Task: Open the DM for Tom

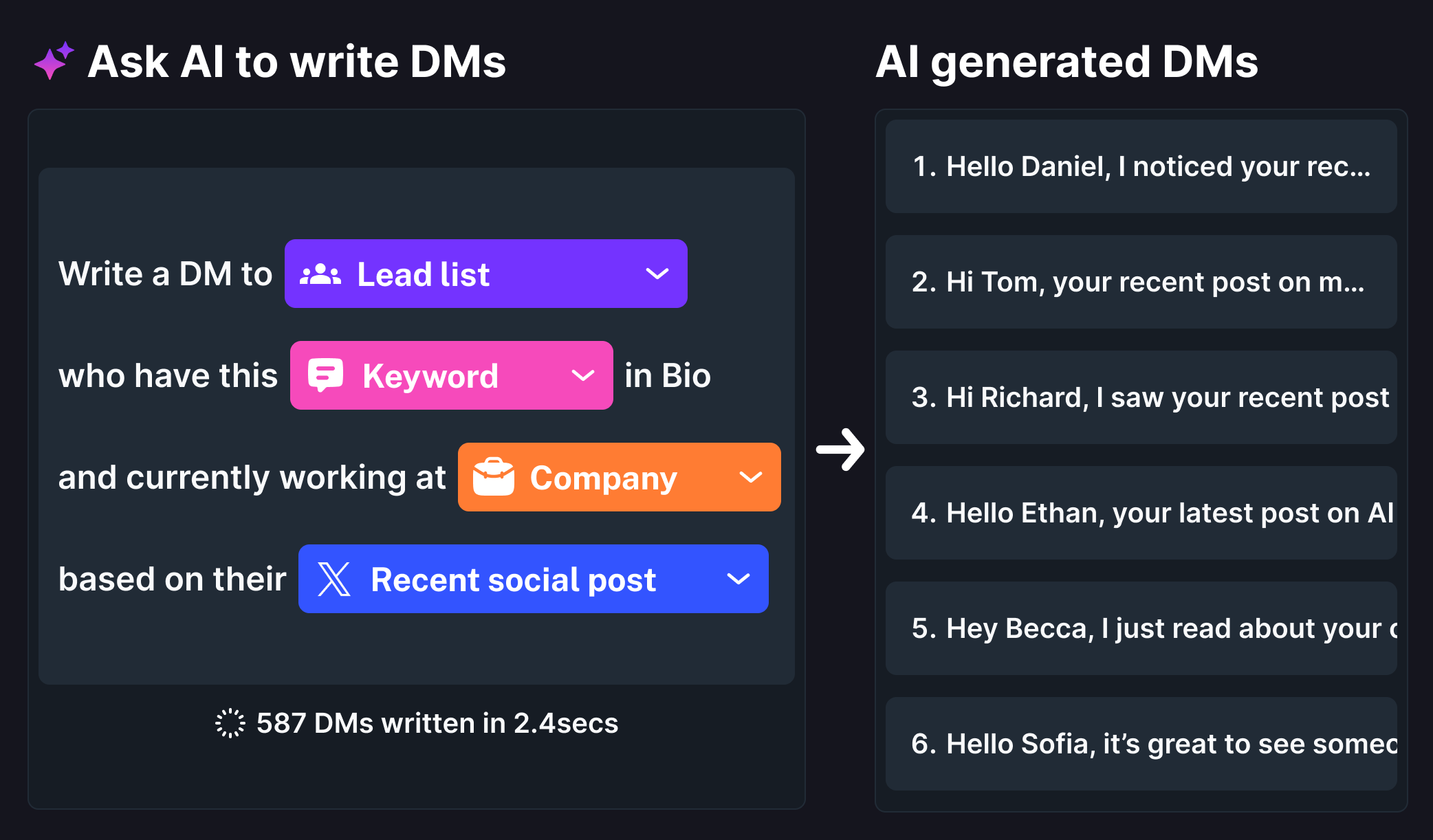Action: (x=1141, y=282)
